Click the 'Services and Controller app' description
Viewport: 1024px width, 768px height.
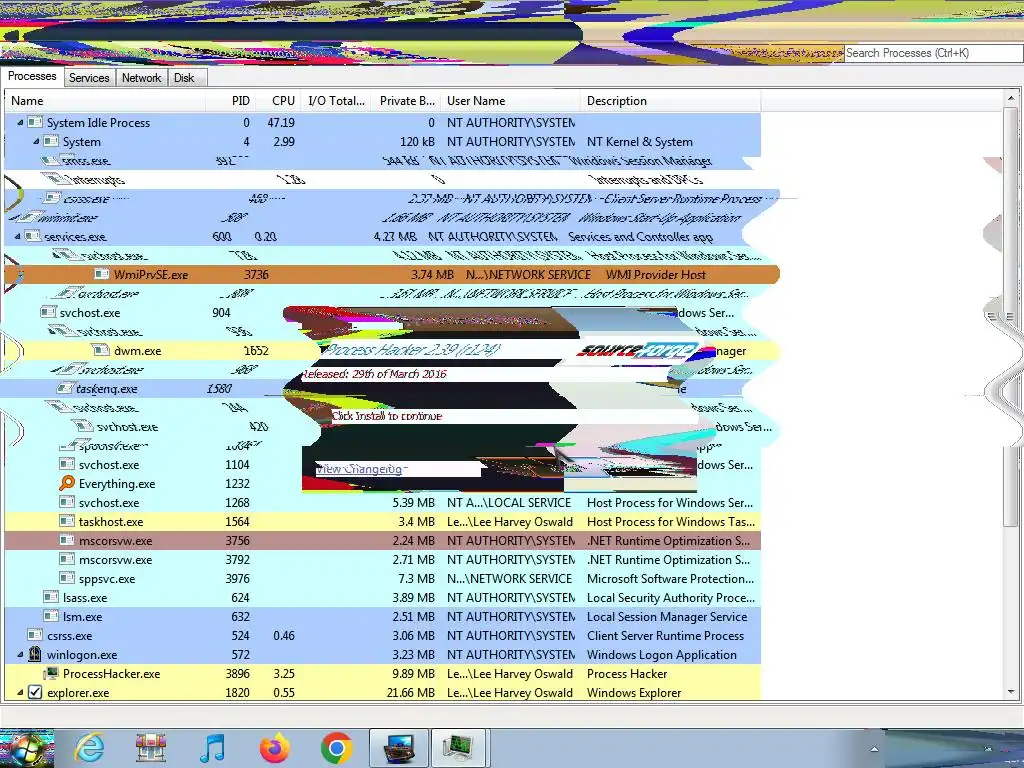641,236
